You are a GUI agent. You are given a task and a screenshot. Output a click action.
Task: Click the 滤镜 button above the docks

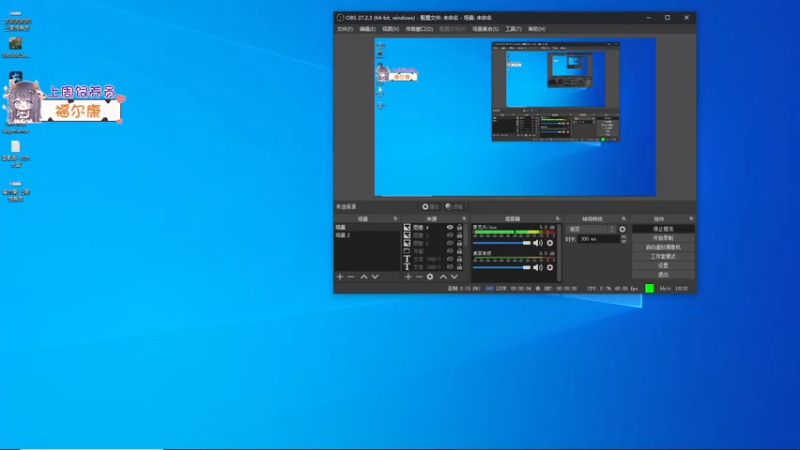click(x=454, y=207)
